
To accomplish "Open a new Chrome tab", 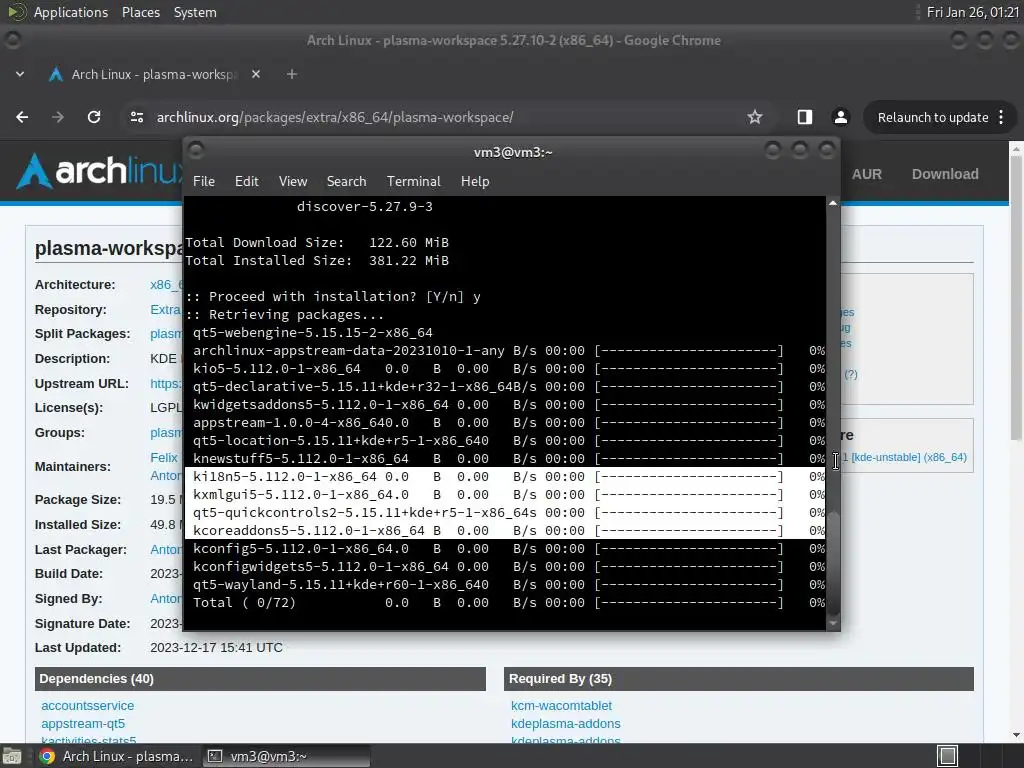I will pos(292,74).
